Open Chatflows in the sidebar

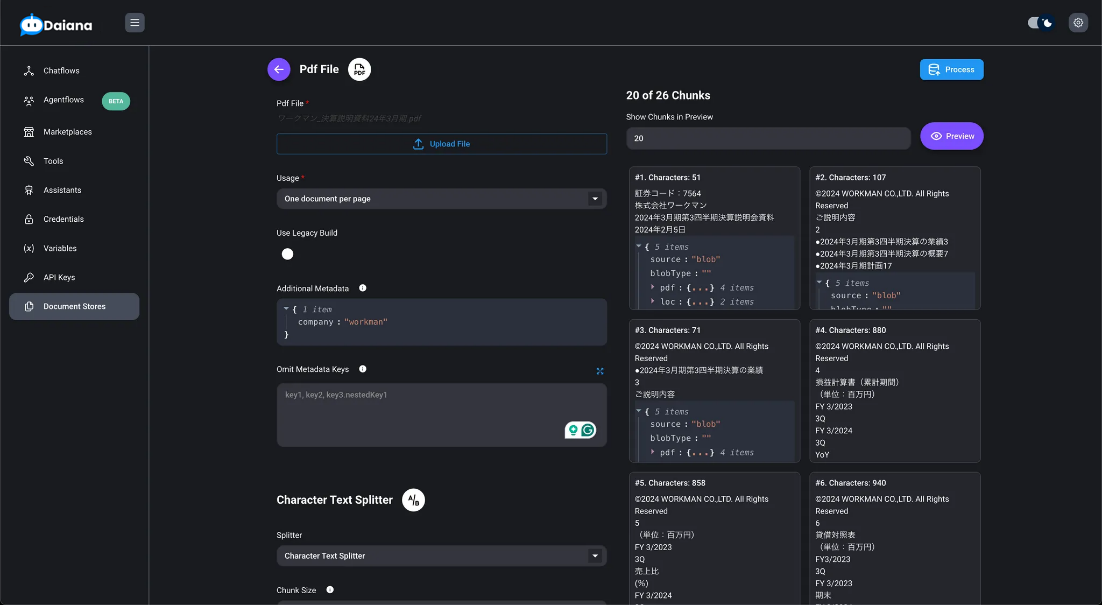click(61, 71)
